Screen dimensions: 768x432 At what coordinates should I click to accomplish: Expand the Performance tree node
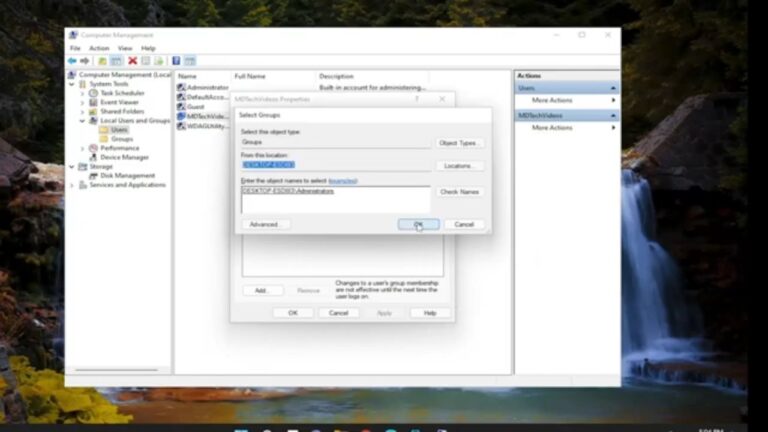click(x=84, y=148)
